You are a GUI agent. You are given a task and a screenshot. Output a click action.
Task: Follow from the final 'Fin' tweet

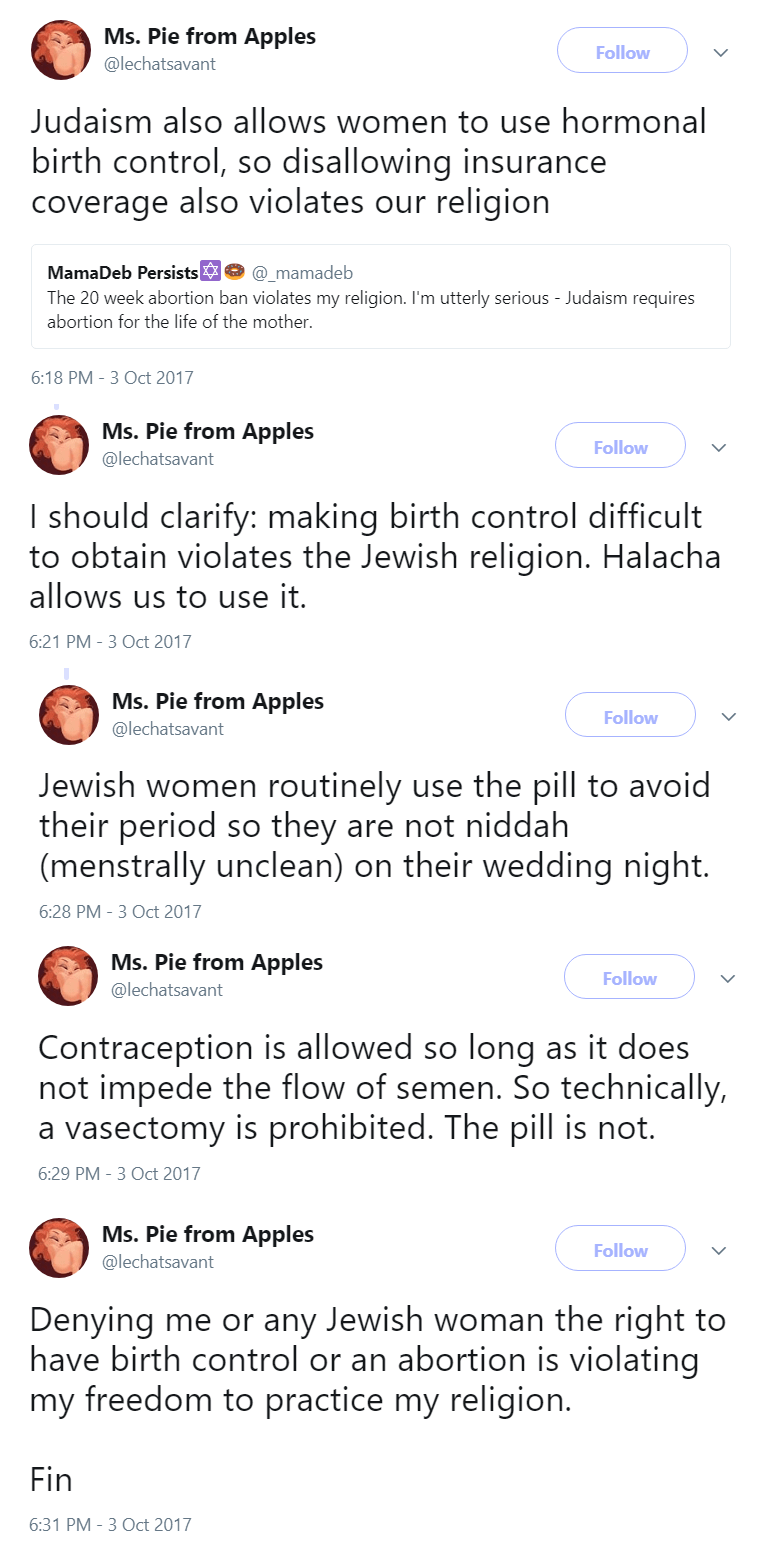point(620,1250)
